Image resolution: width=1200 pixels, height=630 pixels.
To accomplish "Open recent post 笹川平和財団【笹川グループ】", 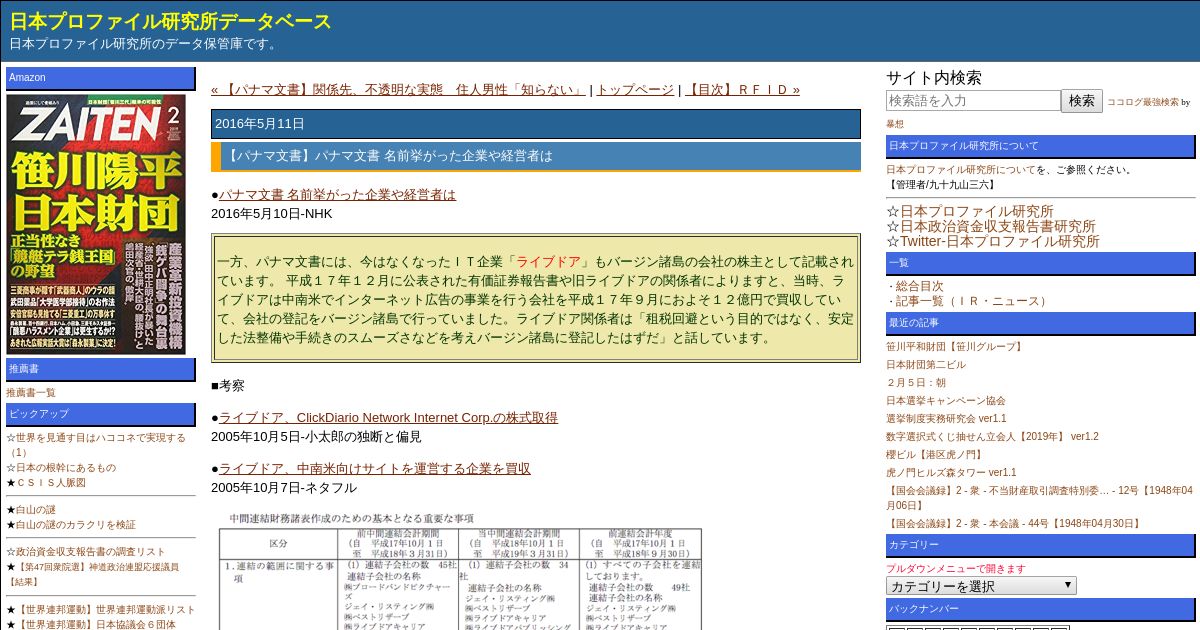I will coord(955,347).
